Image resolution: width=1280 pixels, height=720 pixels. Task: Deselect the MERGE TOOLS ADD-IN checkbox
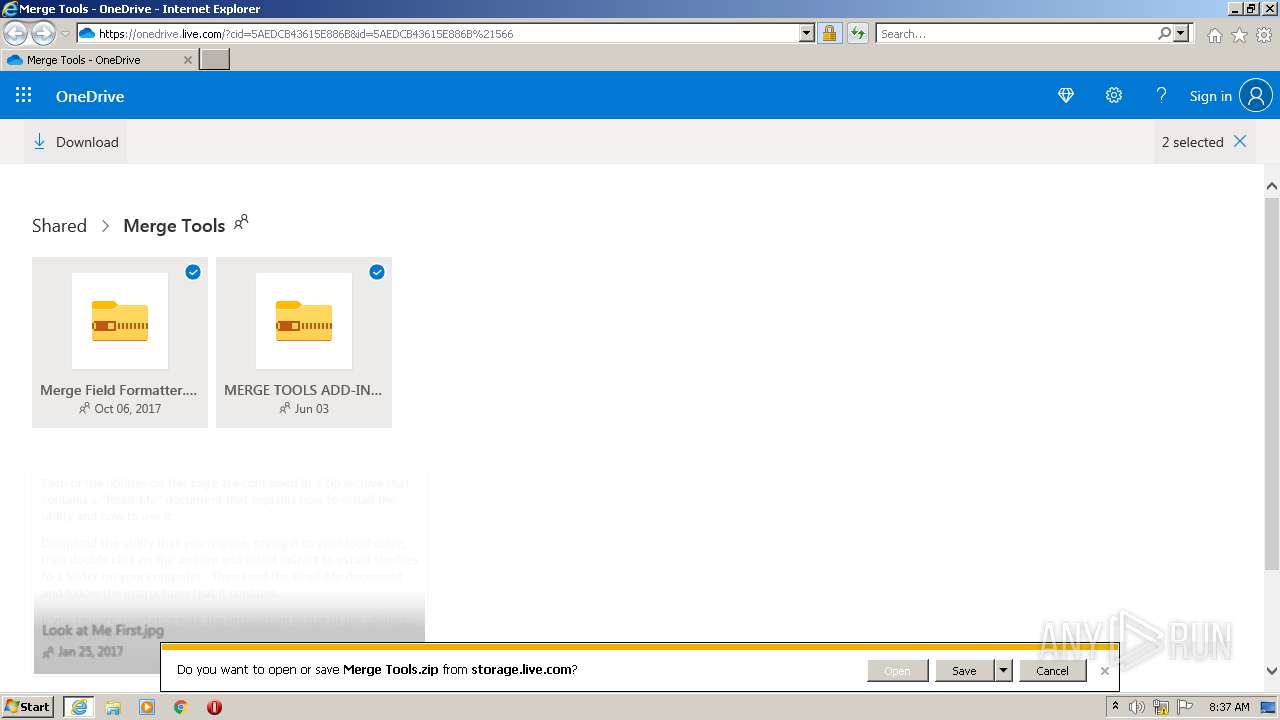377,272
